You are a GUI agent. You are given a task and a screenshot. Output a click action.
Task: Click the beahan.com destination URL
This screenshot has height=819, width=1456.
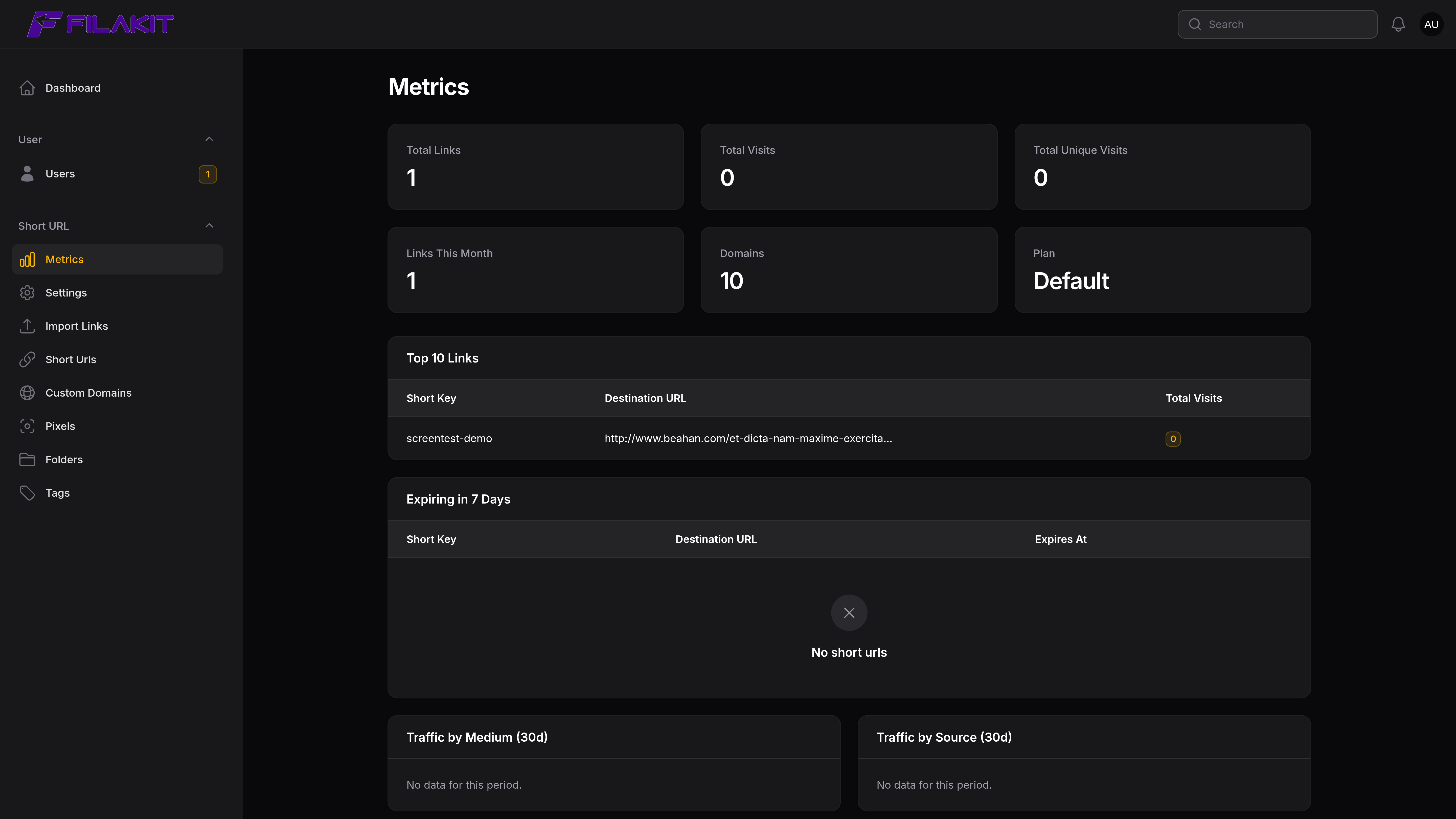pos(748,439)
